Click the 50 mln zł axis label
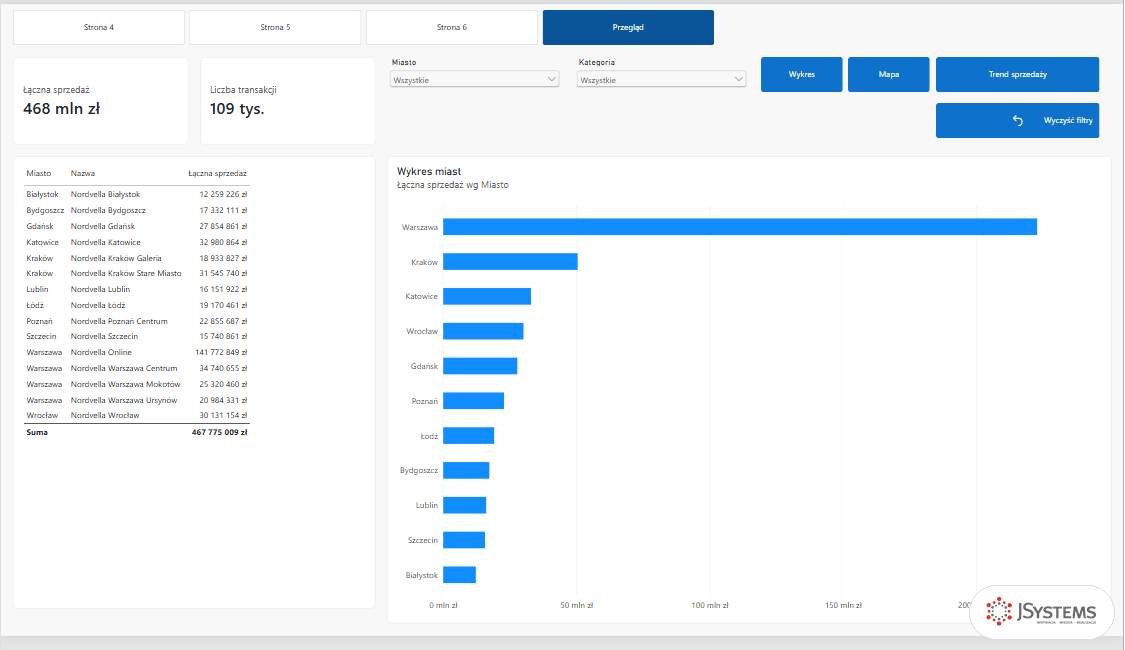The height and width of the screenshot is (650, 1125). point(577,606)
